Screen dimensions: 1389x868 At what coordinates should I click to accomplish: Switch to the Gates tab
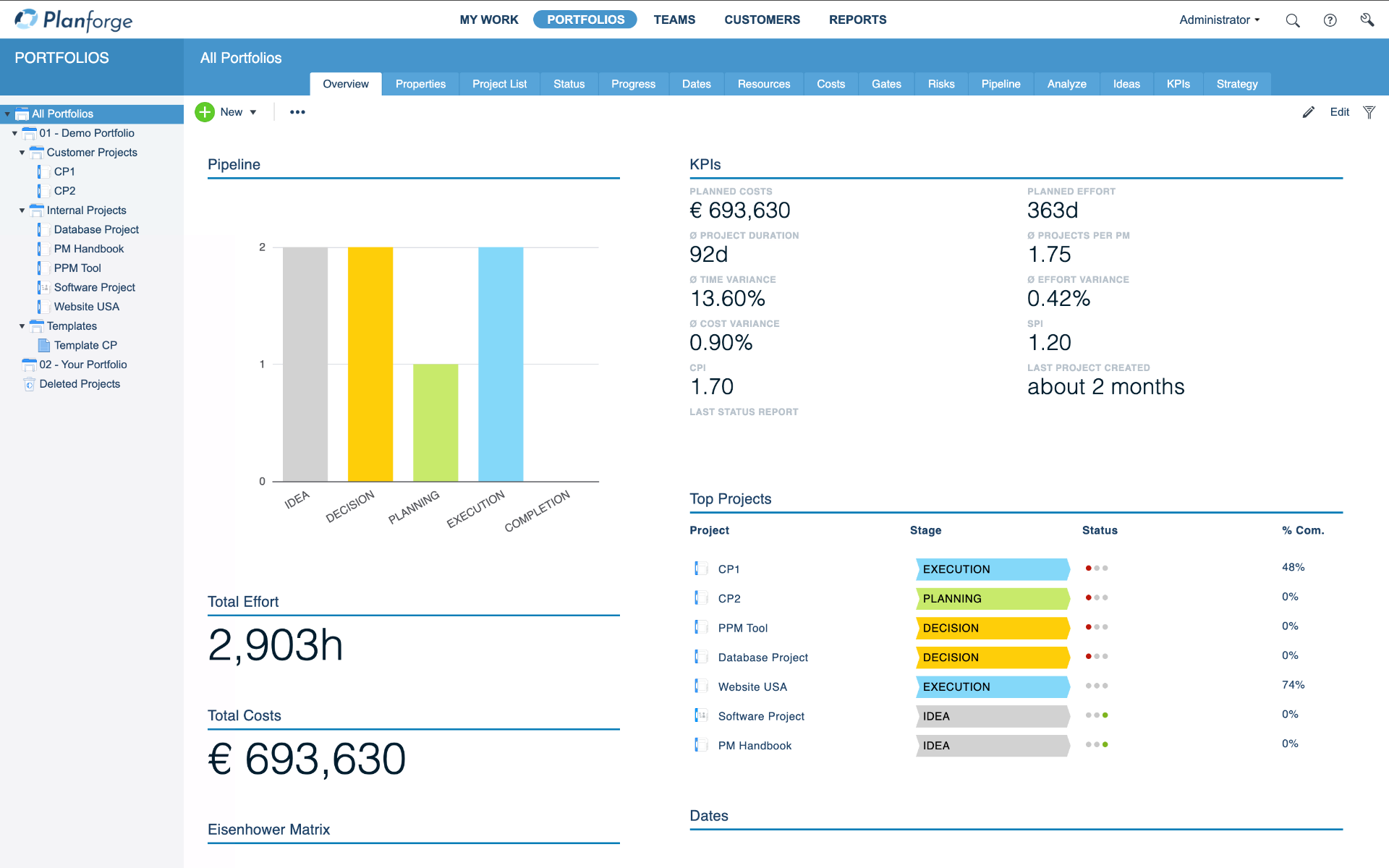click(886, 84)
